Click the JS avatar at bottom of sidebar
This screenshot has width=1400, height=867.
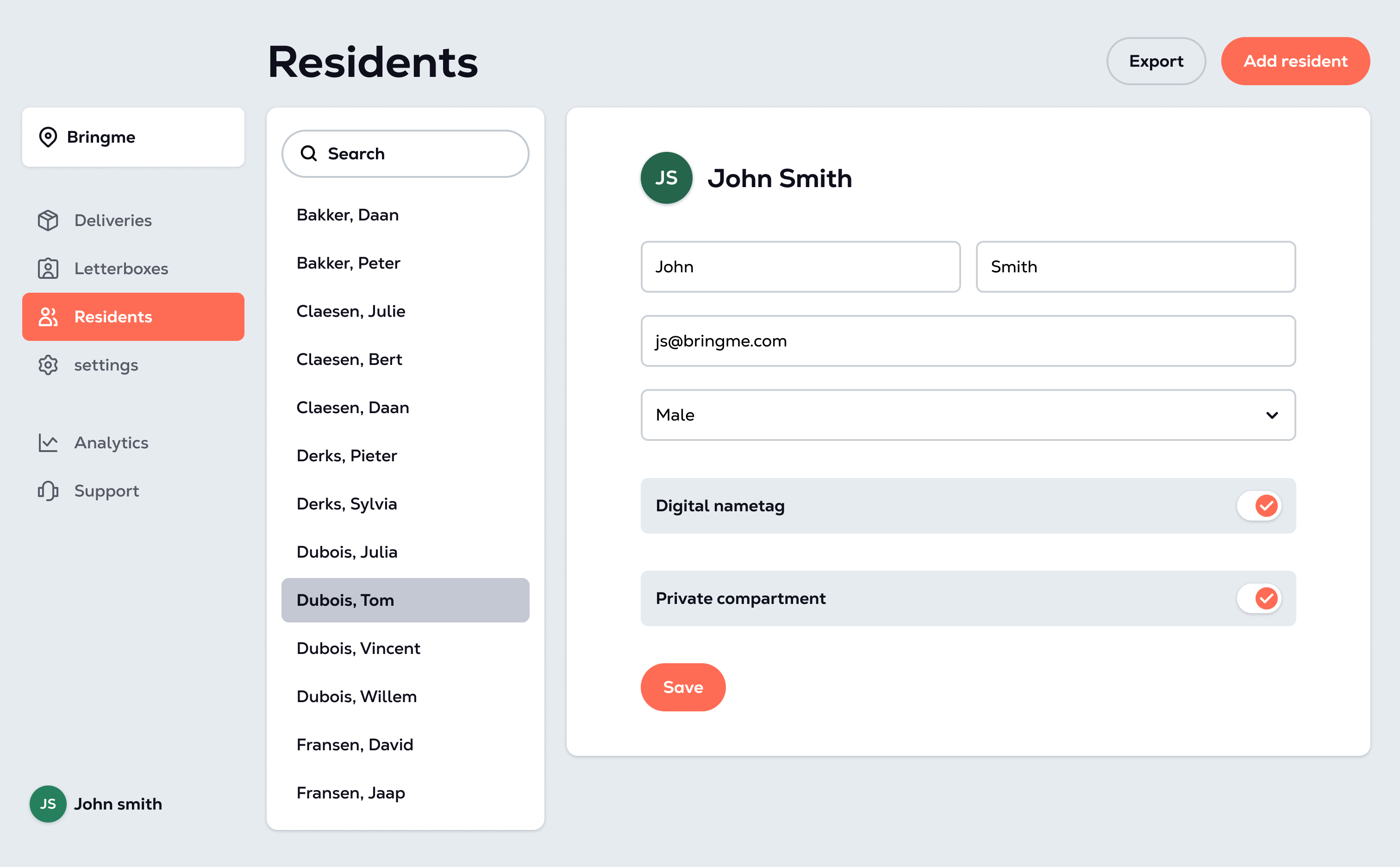pos(48,804)
